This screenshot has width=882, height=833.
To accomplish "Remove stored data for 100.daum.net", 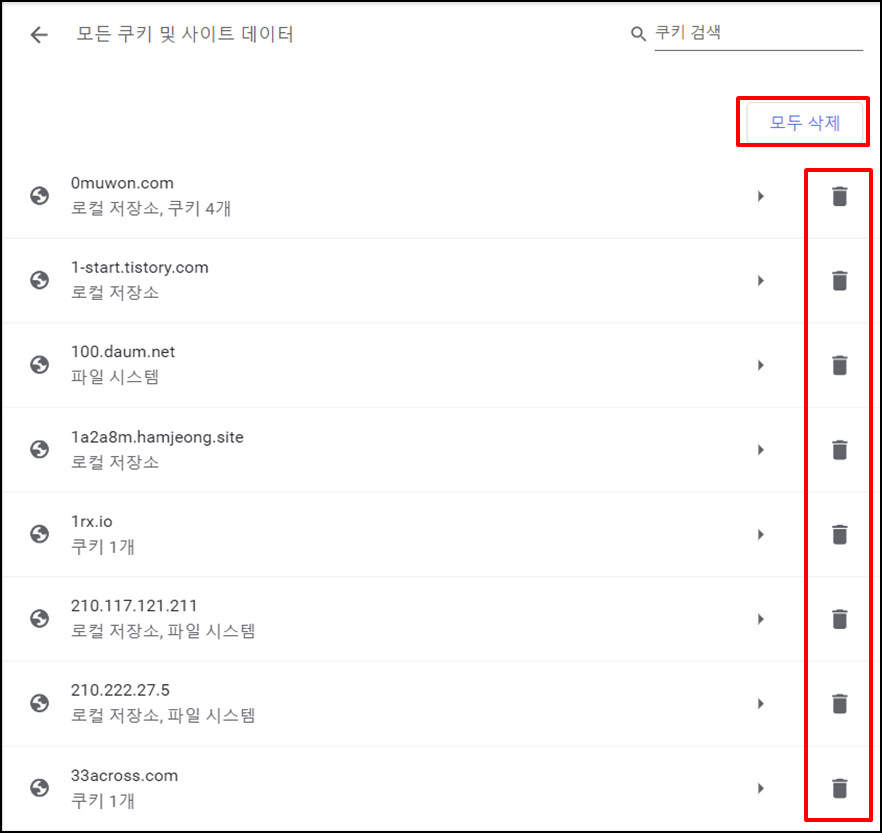I will pyautogui.click(x=839, y=365).
